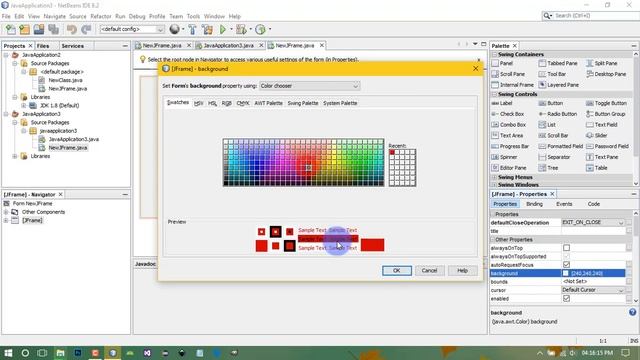Select Radio Button in the Palette
640x360 pixels.
coord(558,114)
